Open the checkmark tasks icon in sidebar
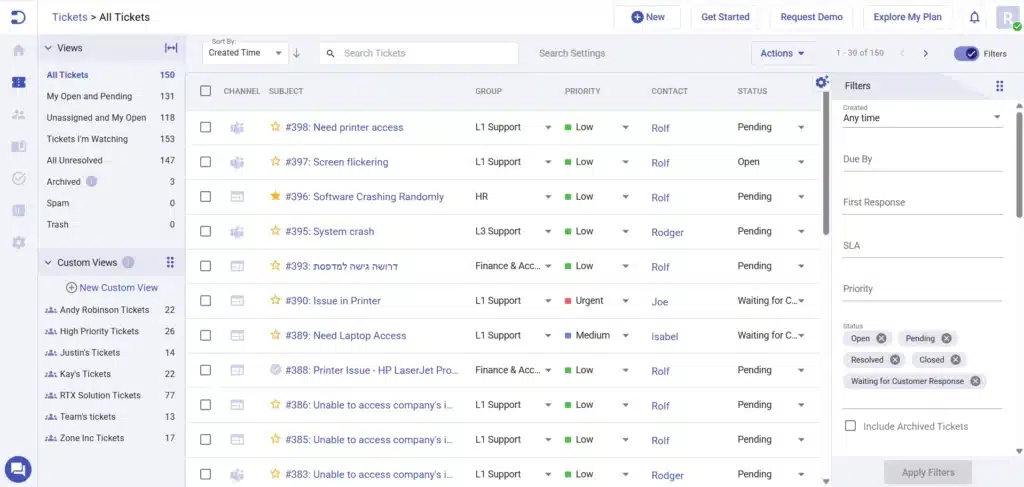The width and height of the screenshot is (1024, 487). [19, 178]
